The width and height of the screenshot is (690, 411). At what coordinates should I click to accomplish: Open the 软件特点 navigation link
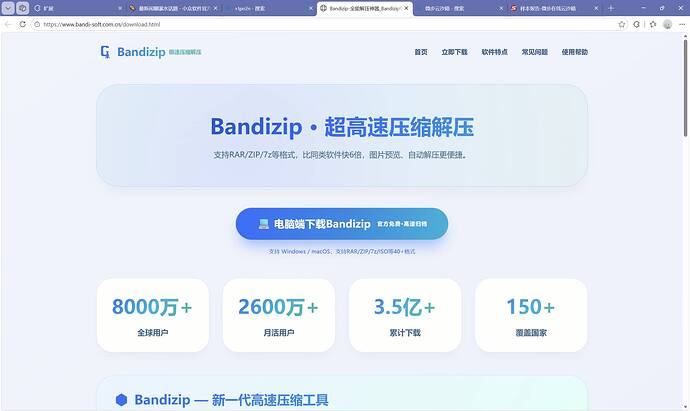click(x=495, y=52)
